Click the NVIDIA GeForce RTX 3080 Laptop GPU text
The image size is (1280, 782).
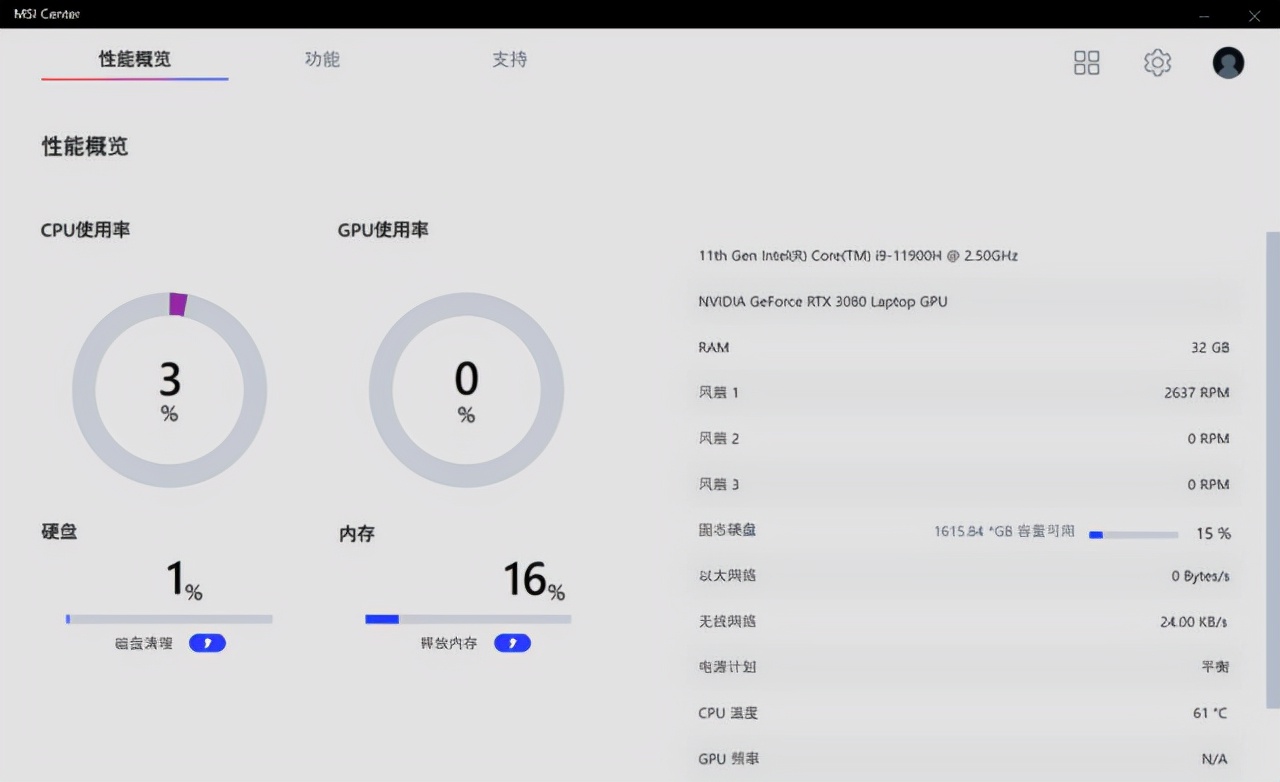[x=823, y=302]
